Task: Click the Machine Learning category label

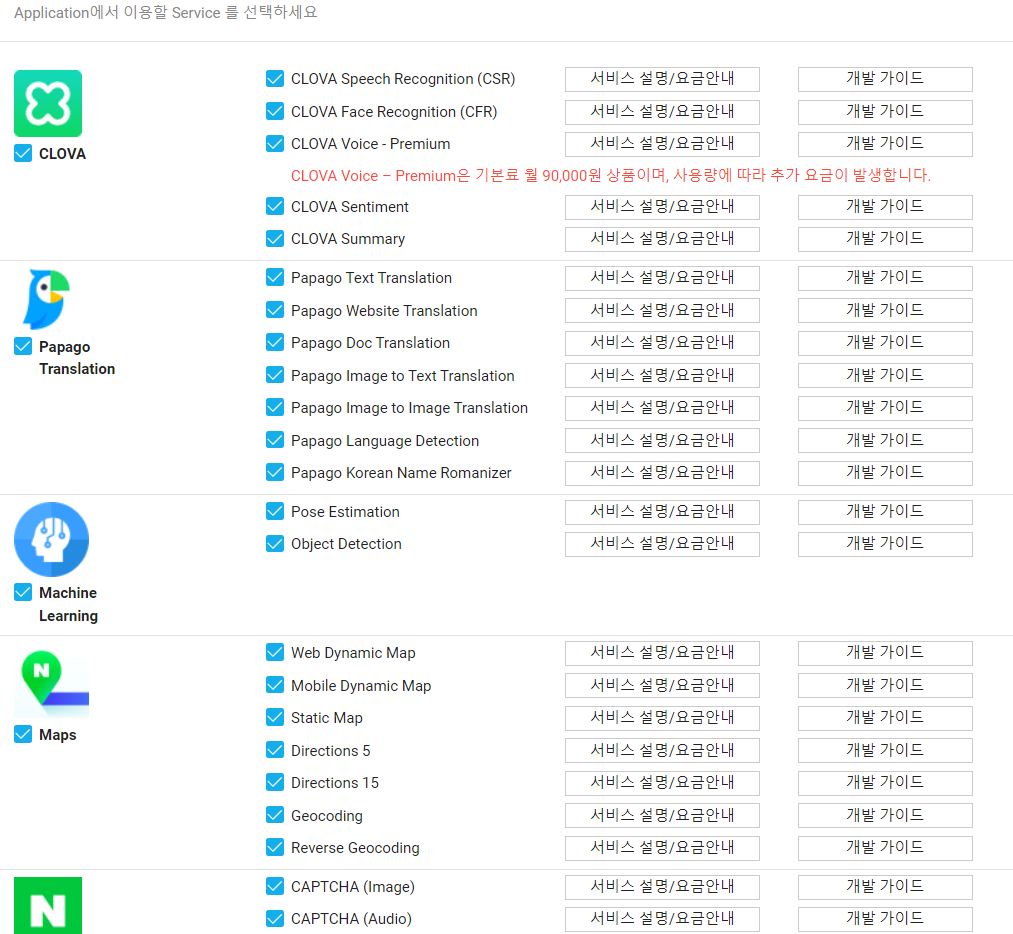Action: tap(68, 604)
